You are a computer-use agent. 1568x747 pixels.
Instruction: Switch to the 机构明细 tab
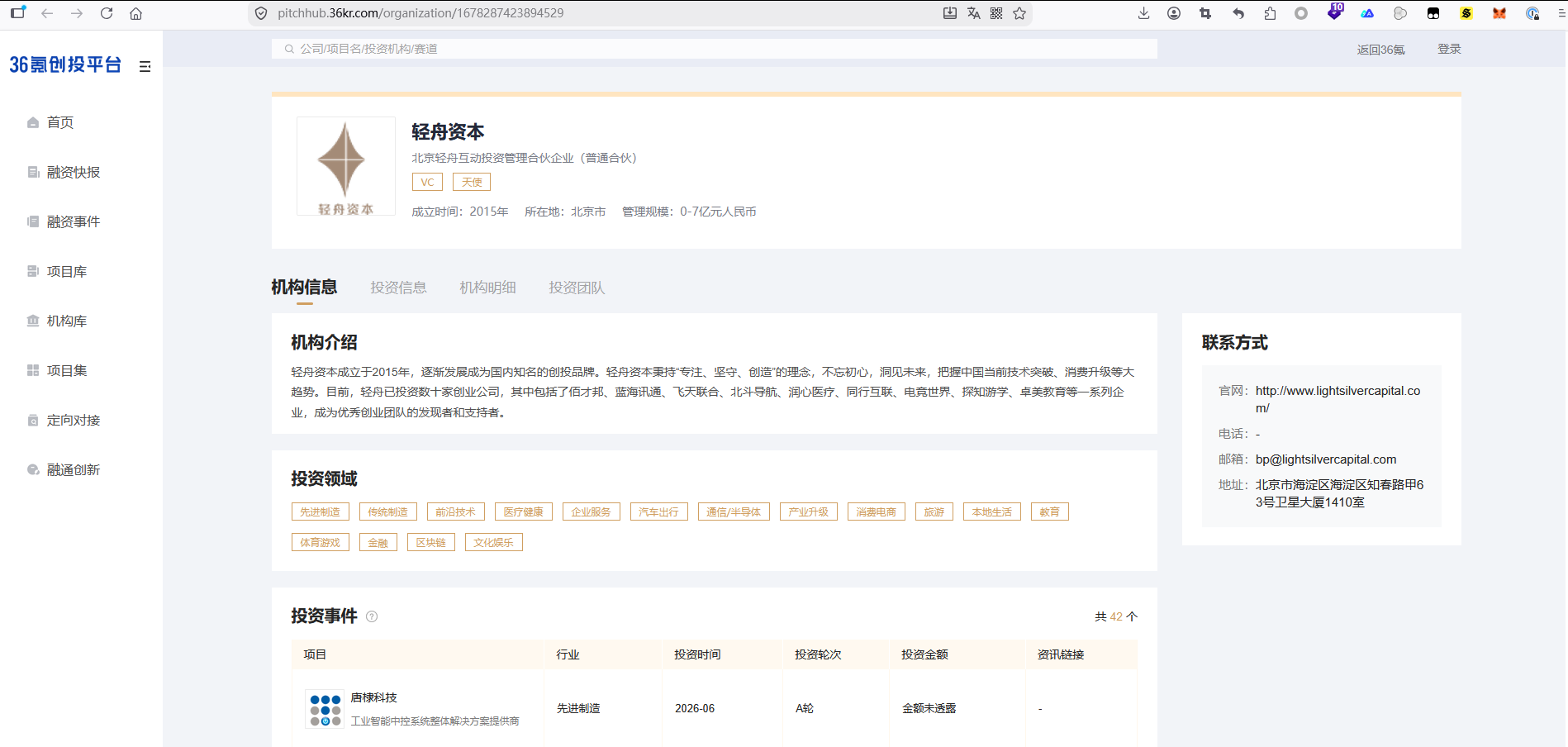tap(487, 288)
